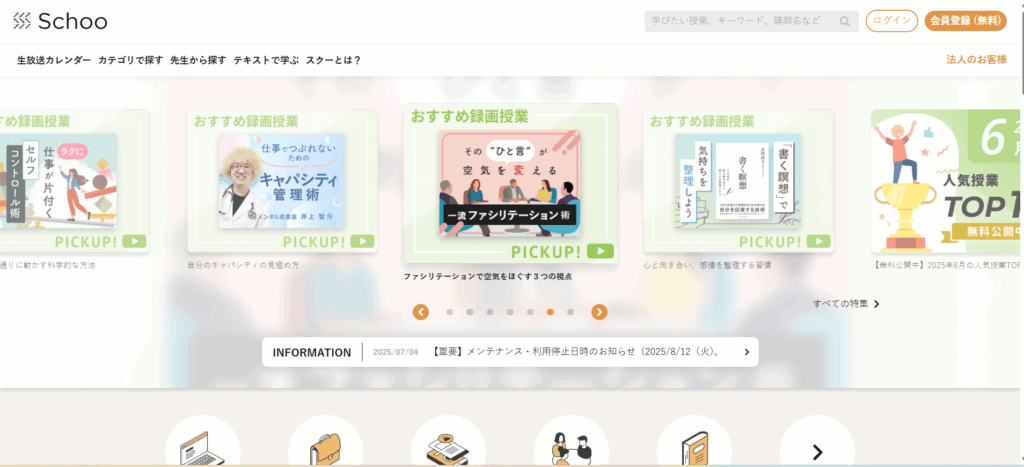The width and height of the screenshot is (1024, 467).
Task: Show more categories with right chevron circle
Action: click(817, 442)
